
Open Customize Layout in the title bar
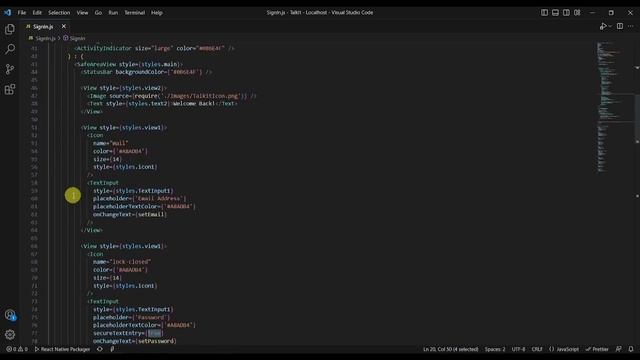577,13
